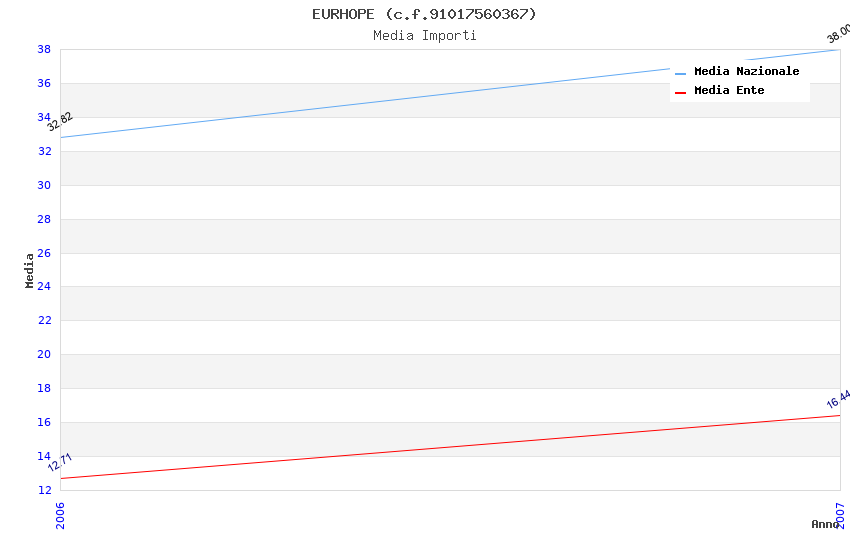Click the y-axis tick value 24
Image resolution: width=850 pixels, height=550 pixels.
(44, 287)
